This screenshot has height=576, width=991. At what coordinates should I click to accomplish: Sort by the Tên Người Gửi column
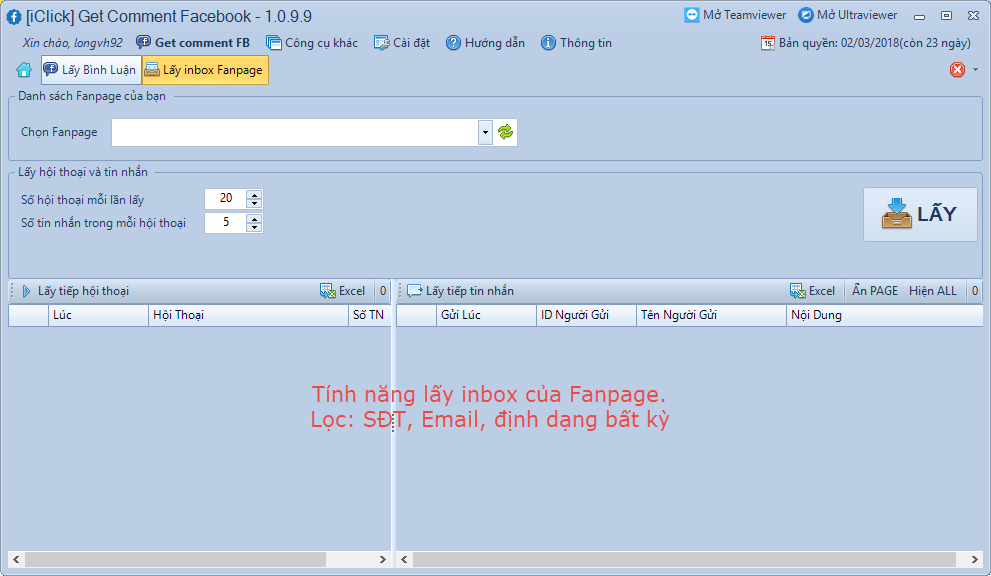711,315
